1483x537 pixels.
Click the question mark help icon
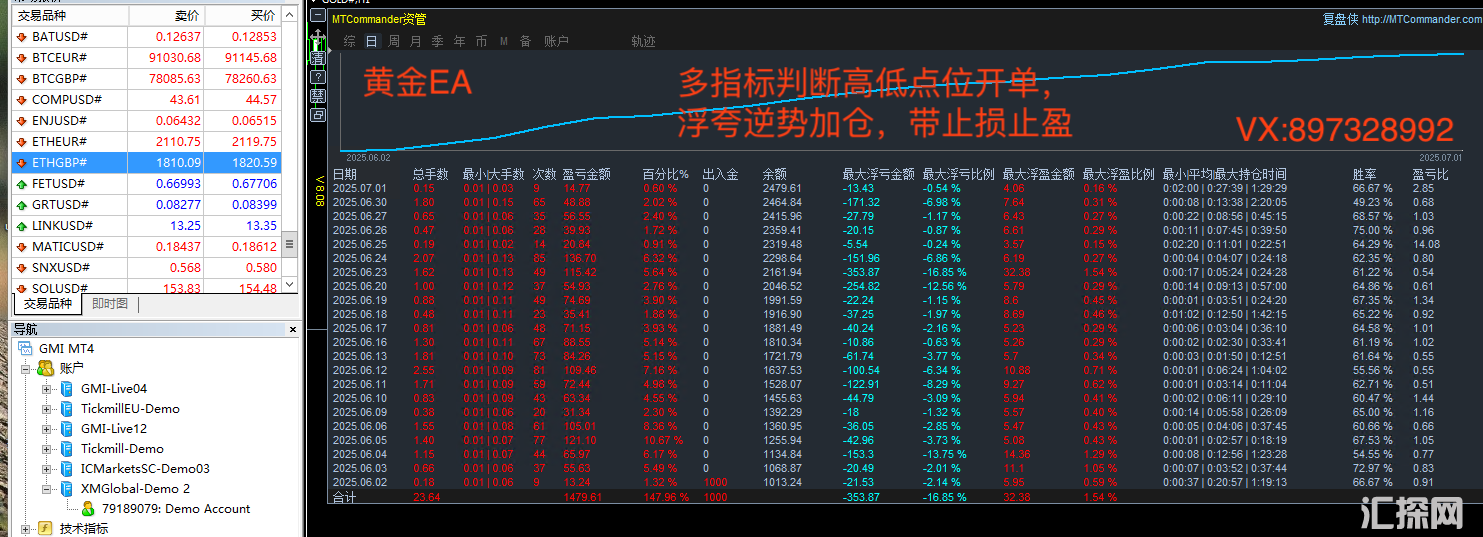(x=318, y=77)
